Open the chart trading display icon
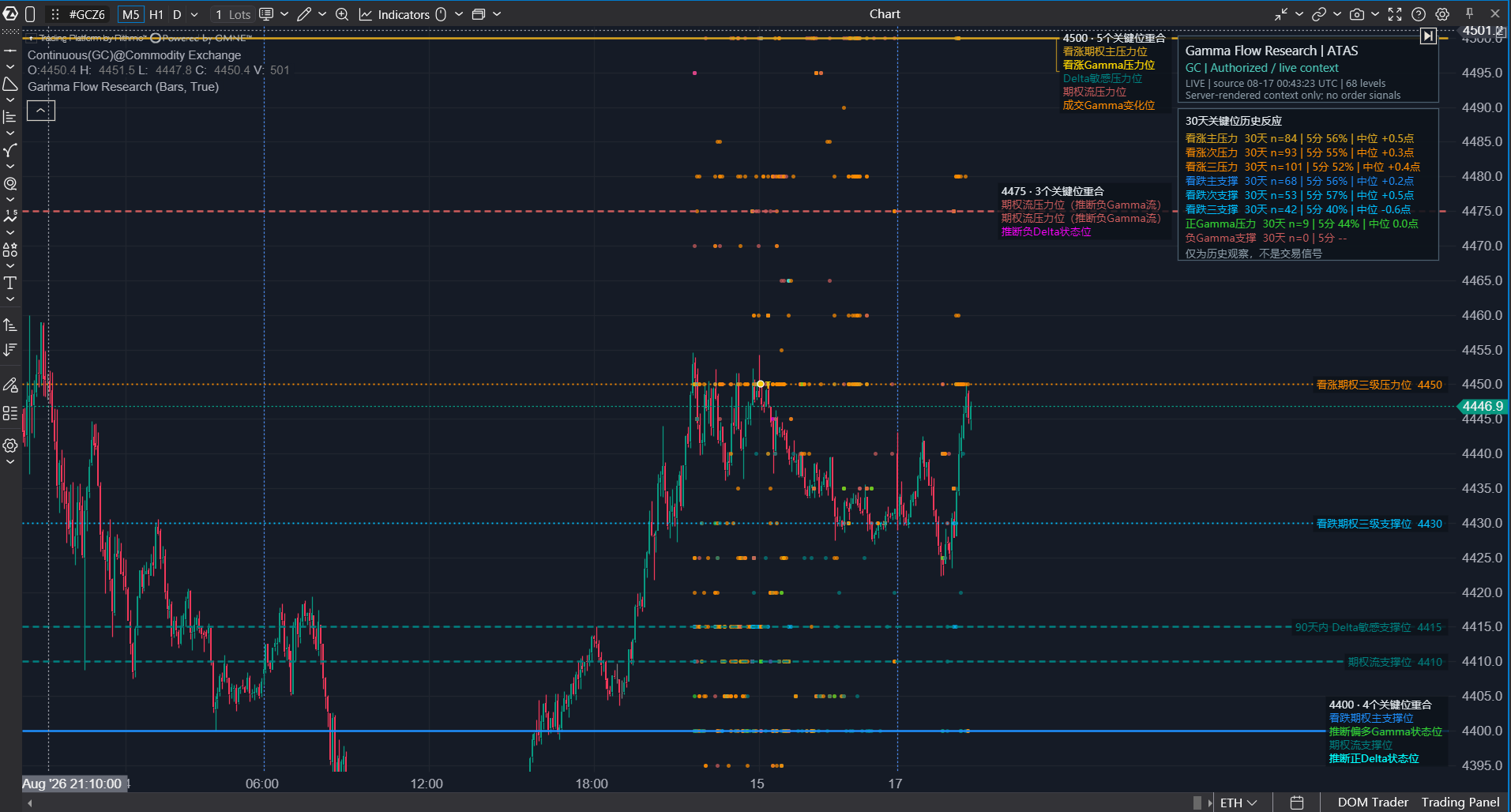 (266, 14)
